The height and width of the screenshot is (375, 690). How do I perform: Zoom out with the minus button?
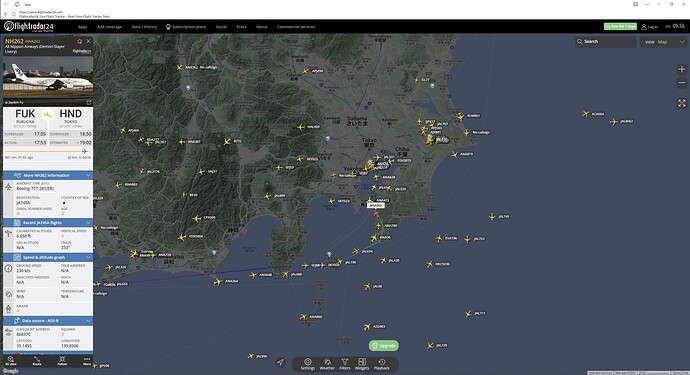pyautogui.click(x=682, y=82)
